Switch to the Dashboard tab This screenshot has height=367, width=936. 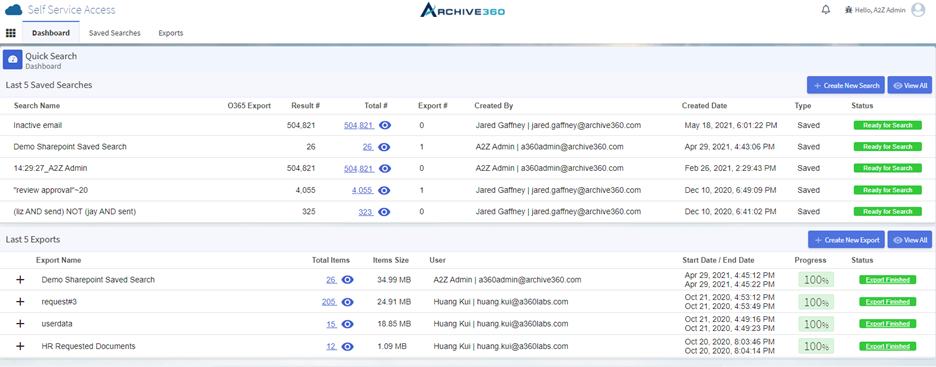click(51, 33)
